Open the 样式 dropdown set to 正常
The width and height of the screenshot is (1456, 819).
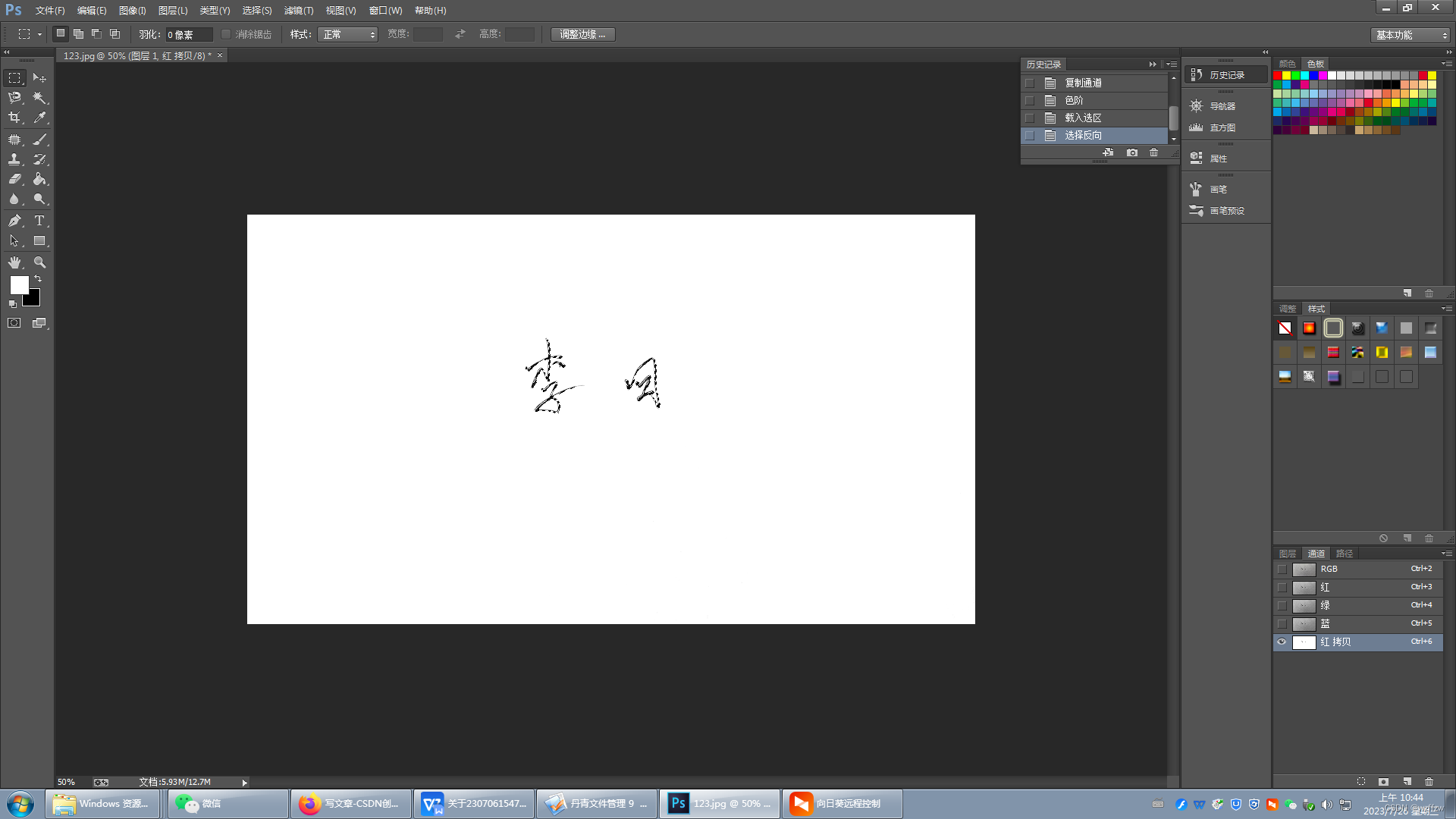click(347, 35)
